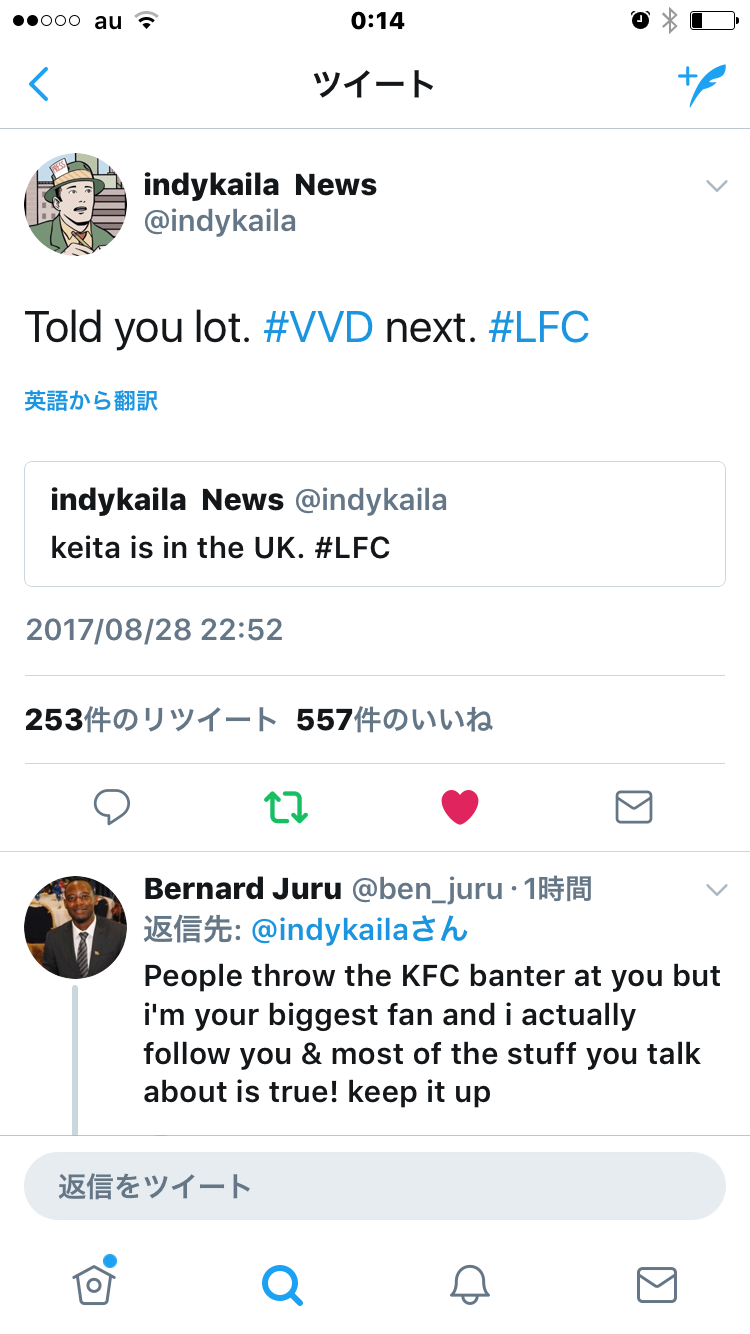Tap the back arrow icon

click(39, 85)
